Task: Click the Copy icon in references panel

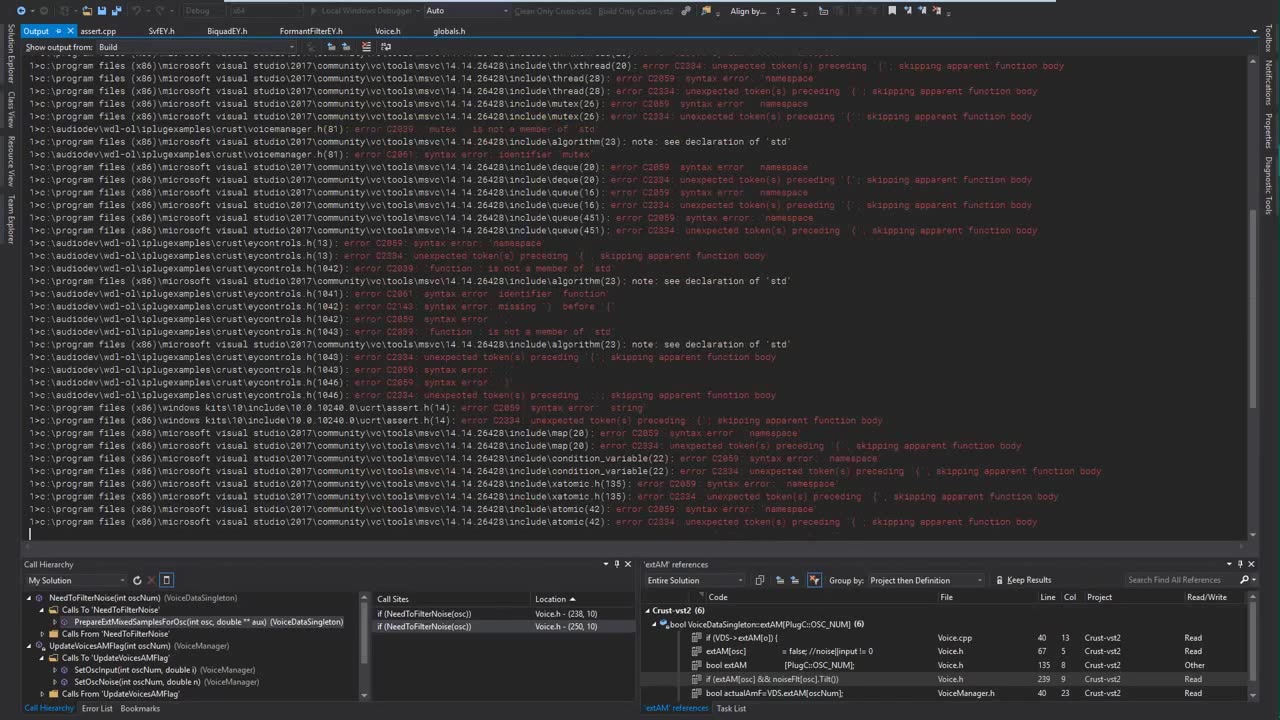Action: click(760, 580)
